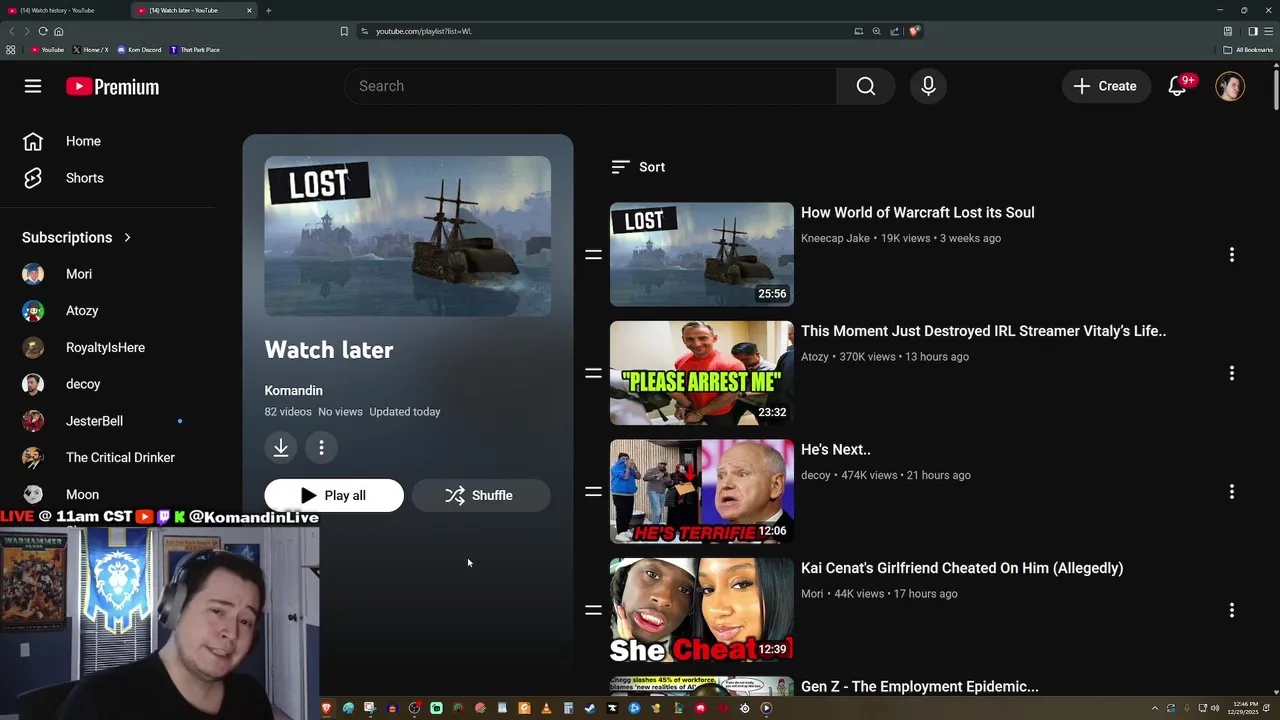The image size is (1280, 720).
Task: Download the Watch later playlist
Action: 281,448
